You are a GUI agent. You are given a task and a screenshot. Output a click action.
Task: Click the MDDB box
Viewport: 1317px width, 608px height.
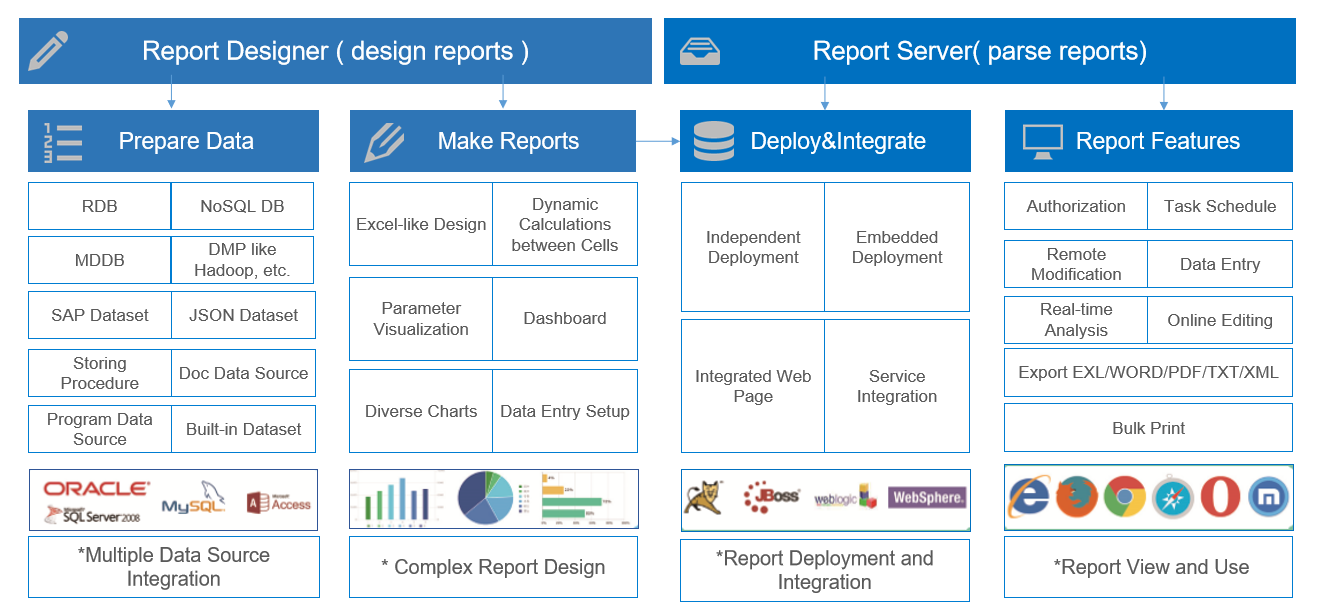click(x=100, y=260)
